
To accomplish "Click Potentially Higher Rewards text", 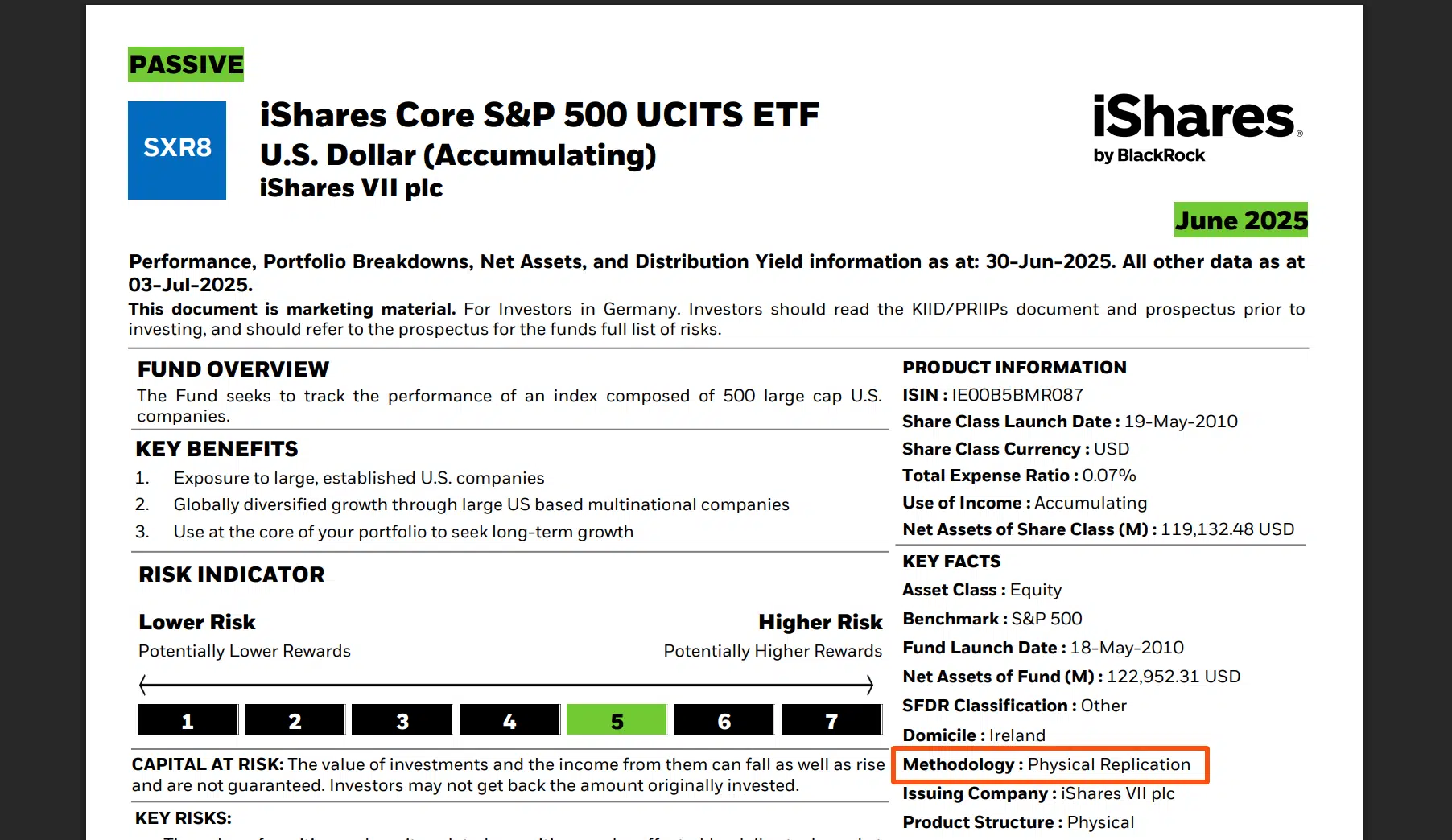I will pyautogui.click(x=773, y=651).
